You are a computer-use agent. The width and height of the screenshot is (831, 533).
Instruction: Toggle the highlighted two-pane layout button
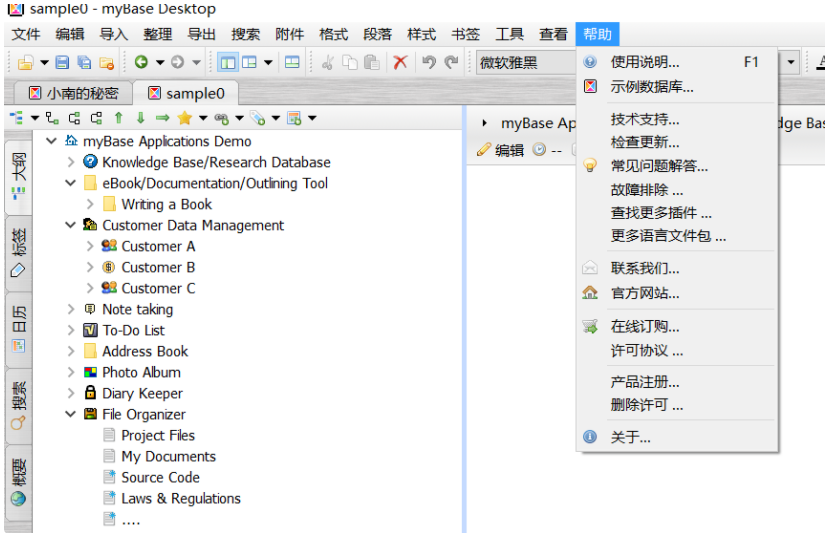227,63
